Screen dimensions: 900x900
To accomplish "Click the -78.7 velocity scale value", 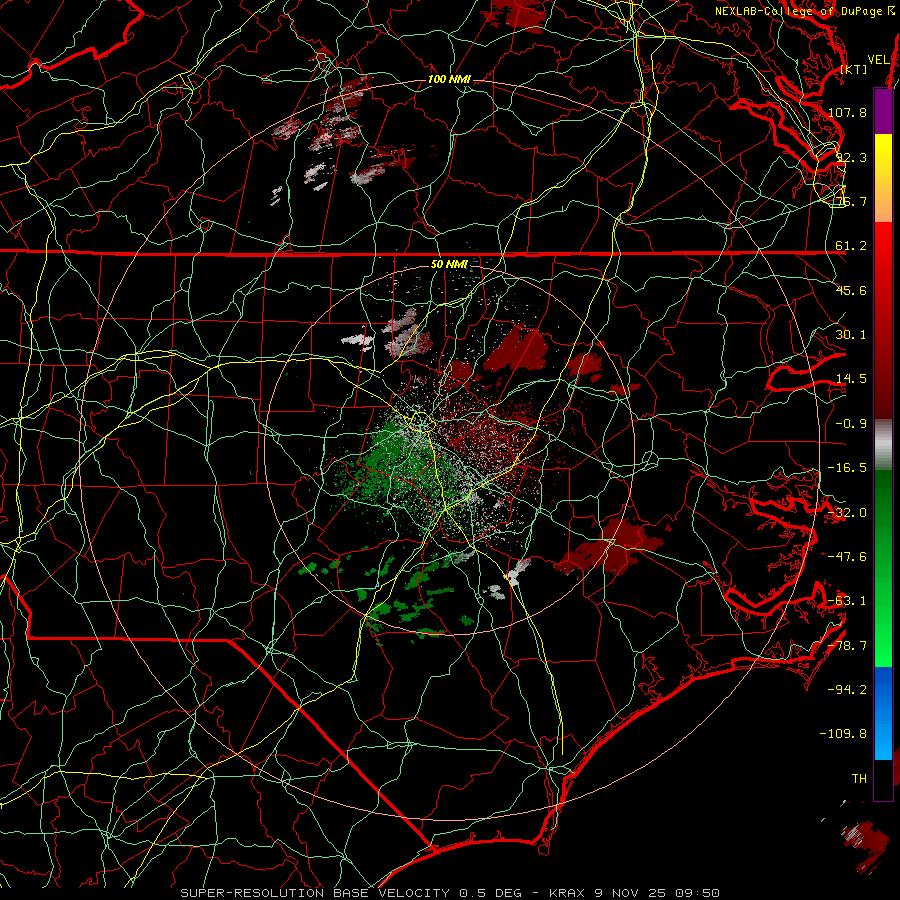I will click(x=847, y=646).
